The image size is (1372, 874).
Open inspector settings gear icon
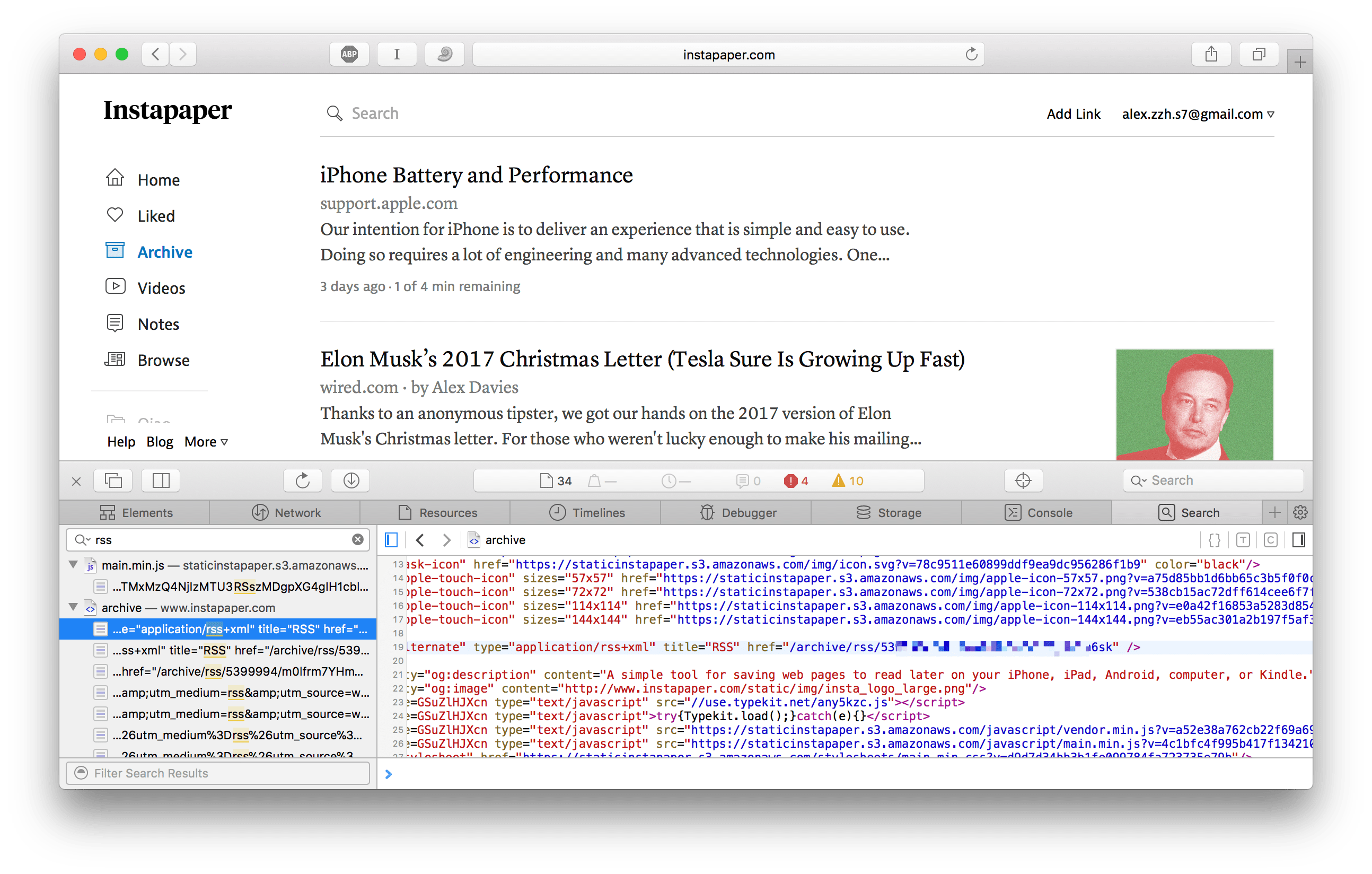(1300, 512)
